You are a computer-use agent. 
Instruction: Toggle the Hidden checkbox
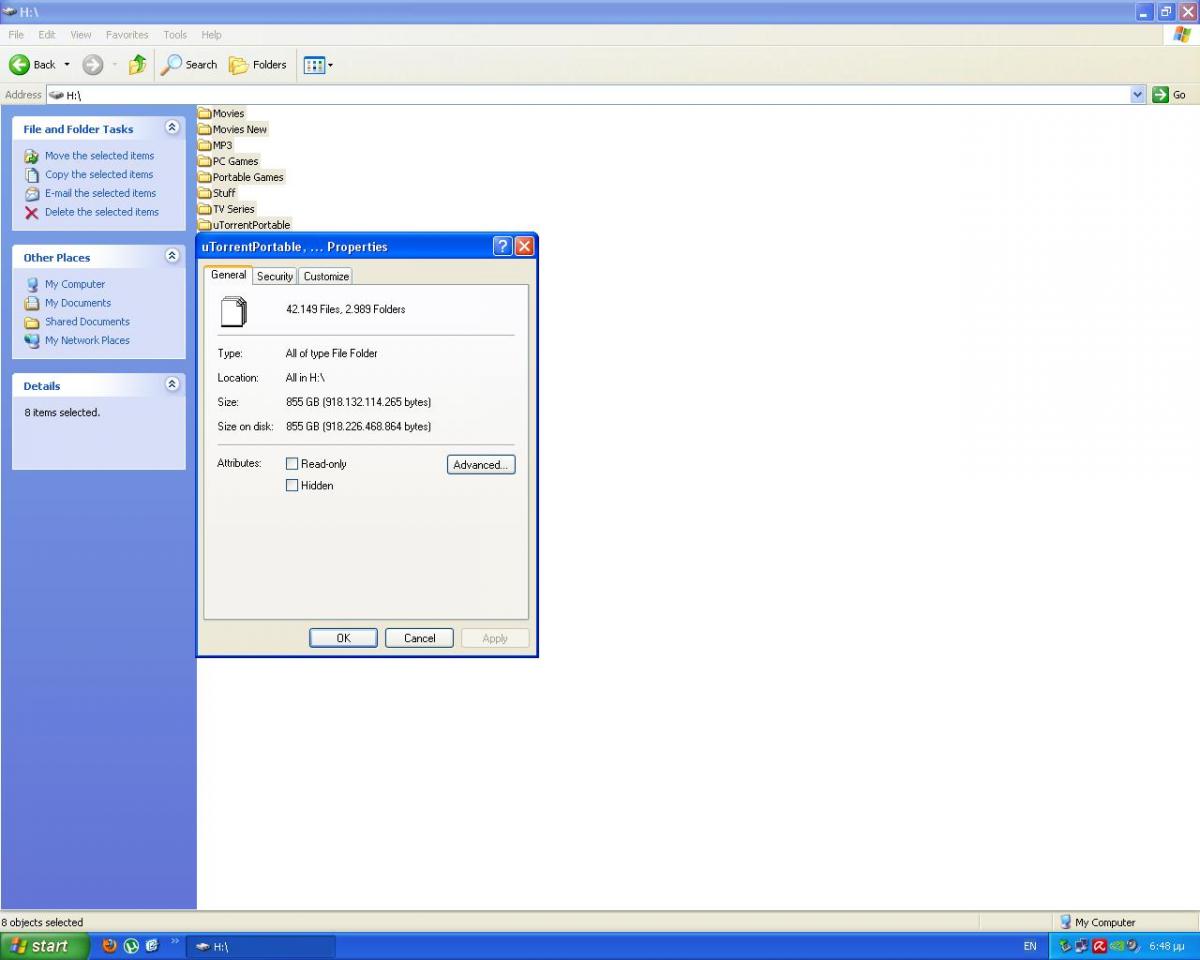point(292,486)
